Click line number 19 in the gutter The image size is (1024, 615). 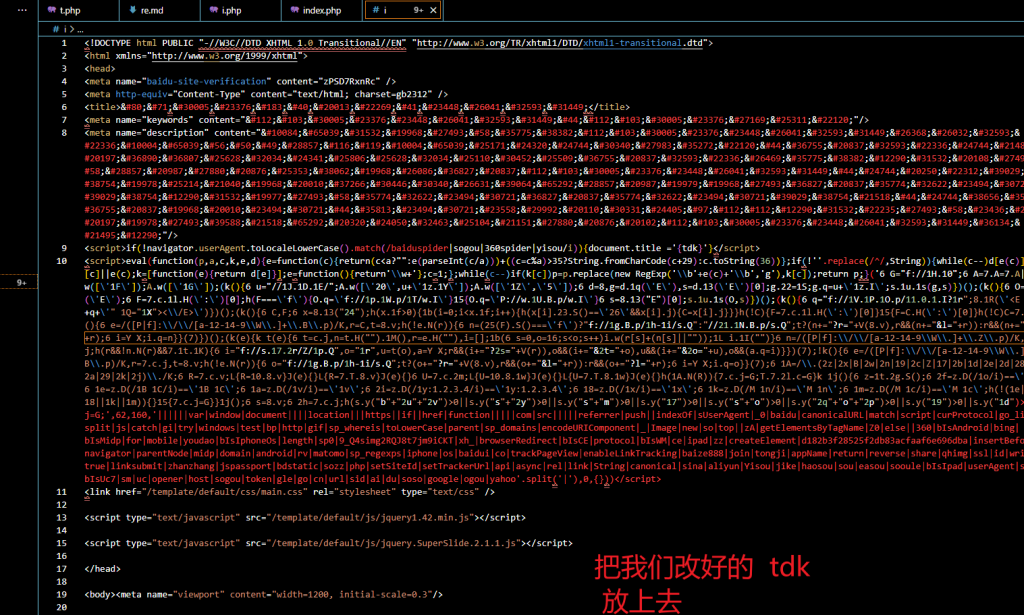point(63,594)
